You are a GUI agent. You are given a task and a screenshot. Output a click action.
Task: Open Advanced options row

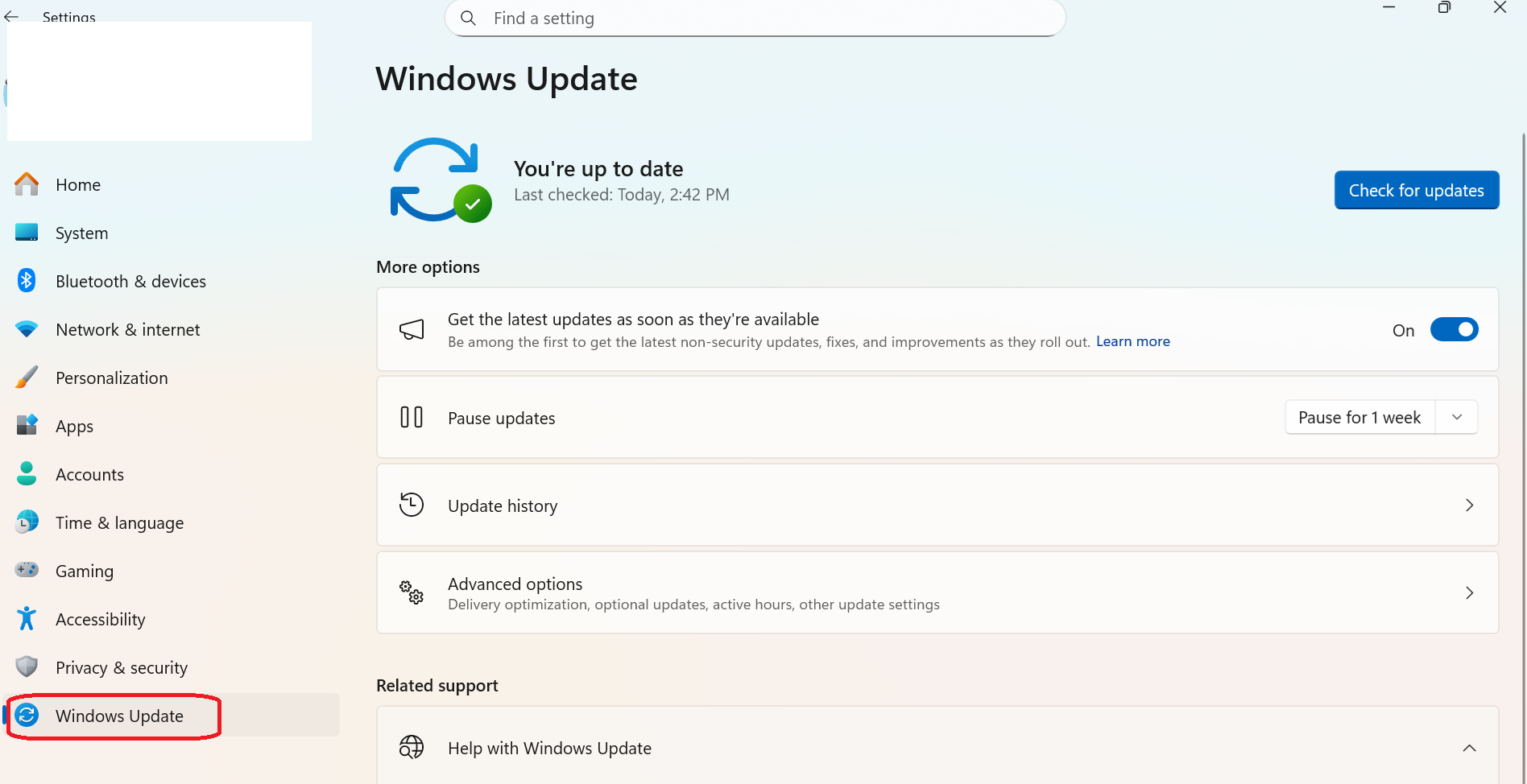pos(937,592)
